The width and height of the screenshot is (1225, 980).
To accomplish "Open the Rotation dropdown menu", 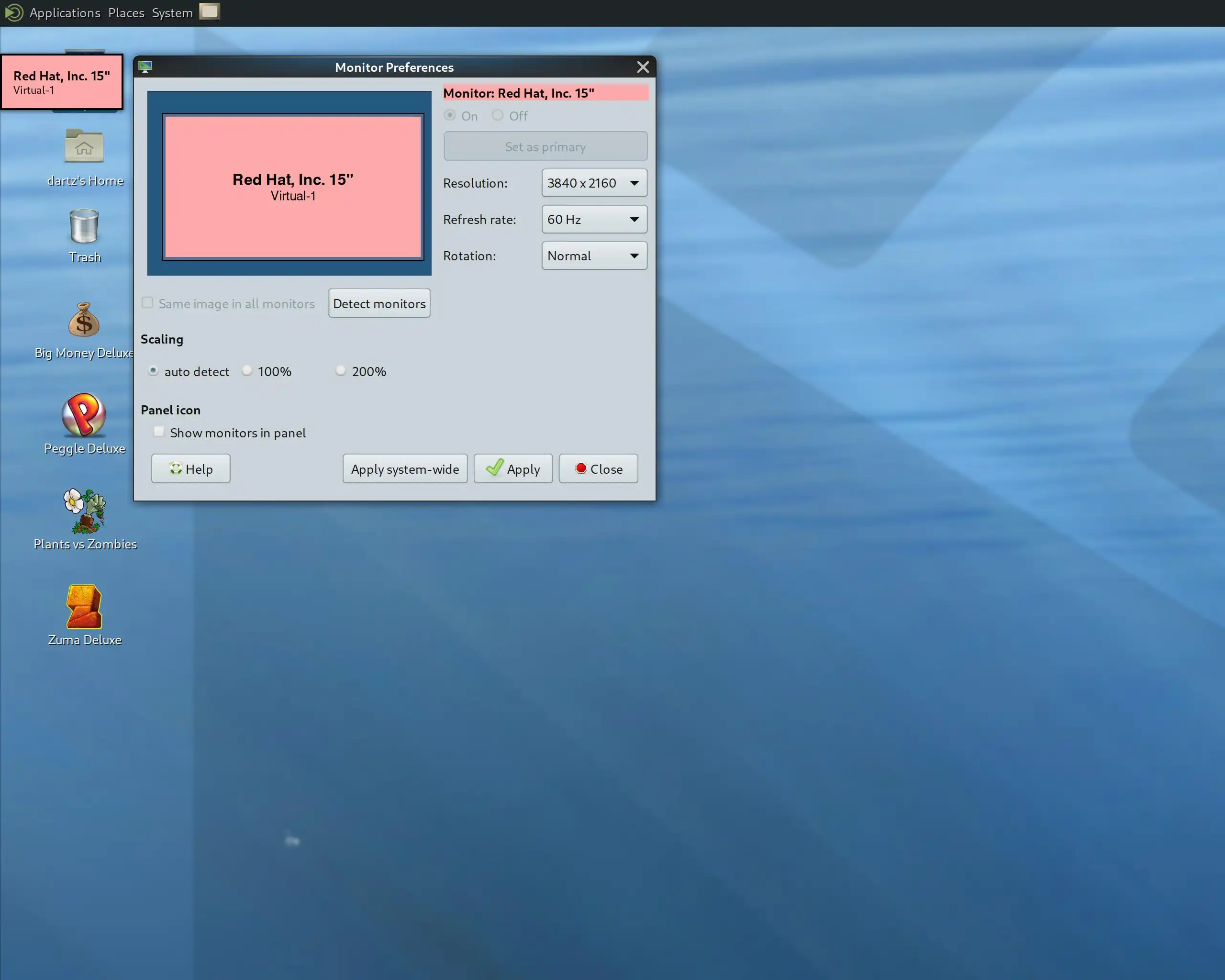I will [x=594, y=256].
